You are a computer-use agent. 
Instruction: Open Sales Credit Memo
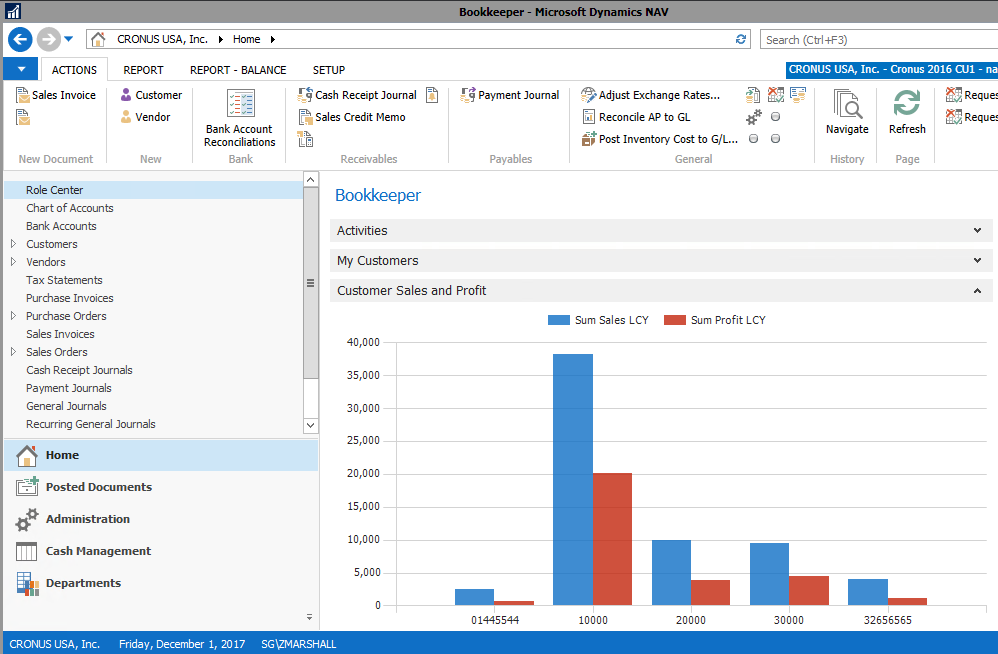point(351,117)
